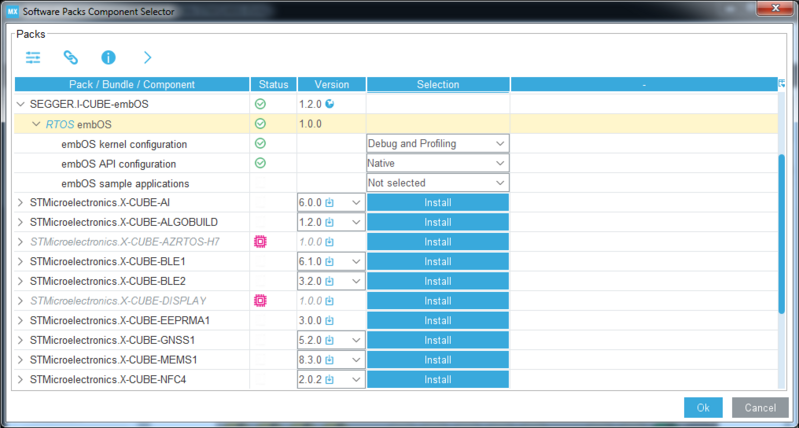Open the Debug and Profiling dropdown
The image size is (799, 428).
438,144
